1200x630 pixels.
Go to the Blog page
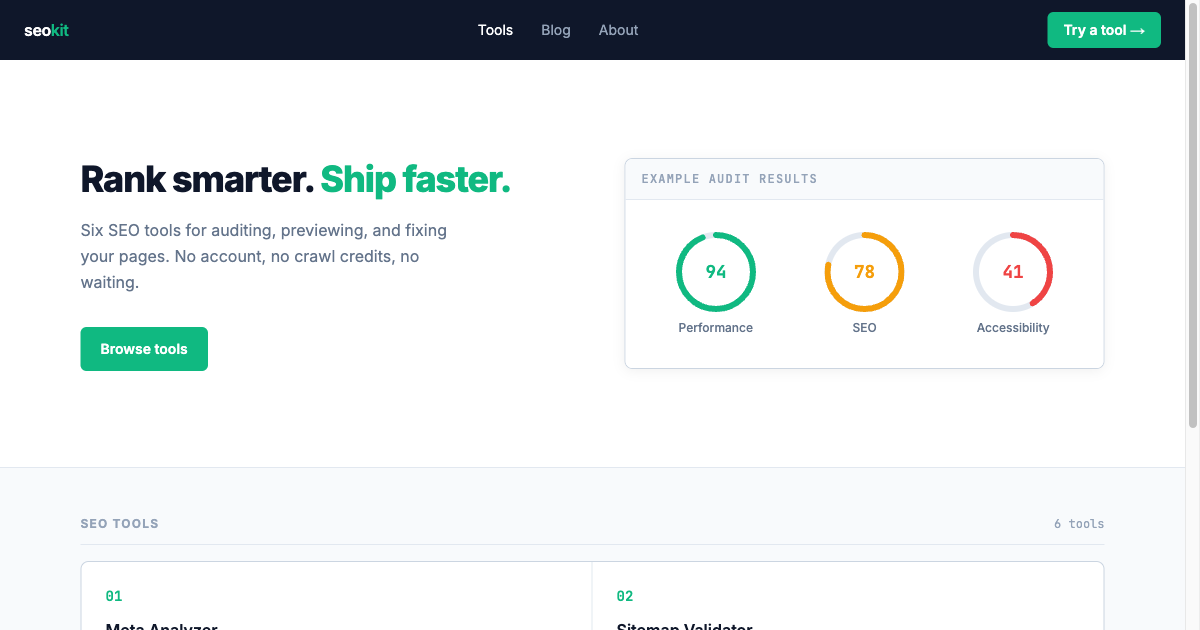pyautogui.click(x=556, y=30)
